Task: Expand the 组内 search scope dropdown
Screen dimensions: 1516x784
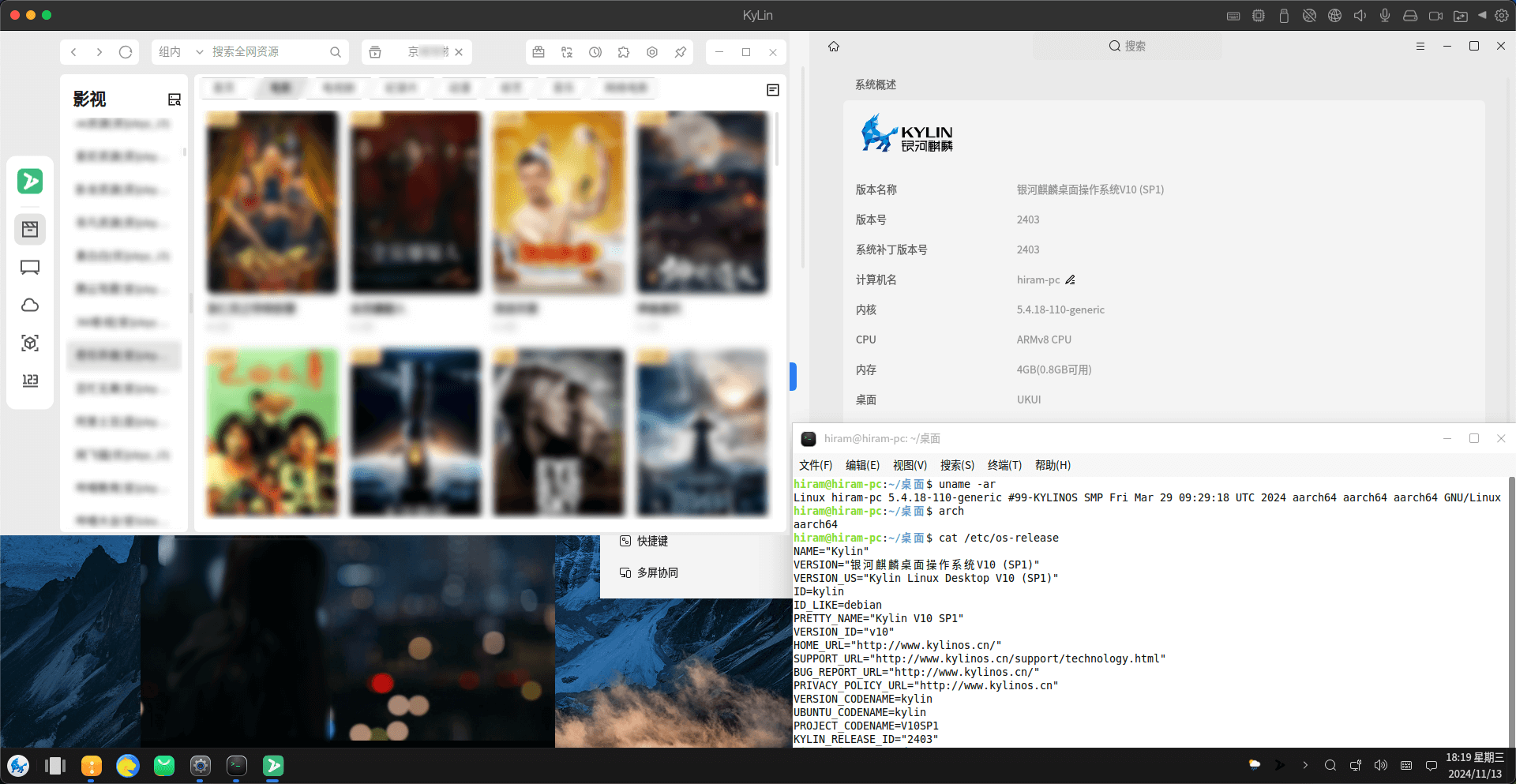Action: coord(181,52)
